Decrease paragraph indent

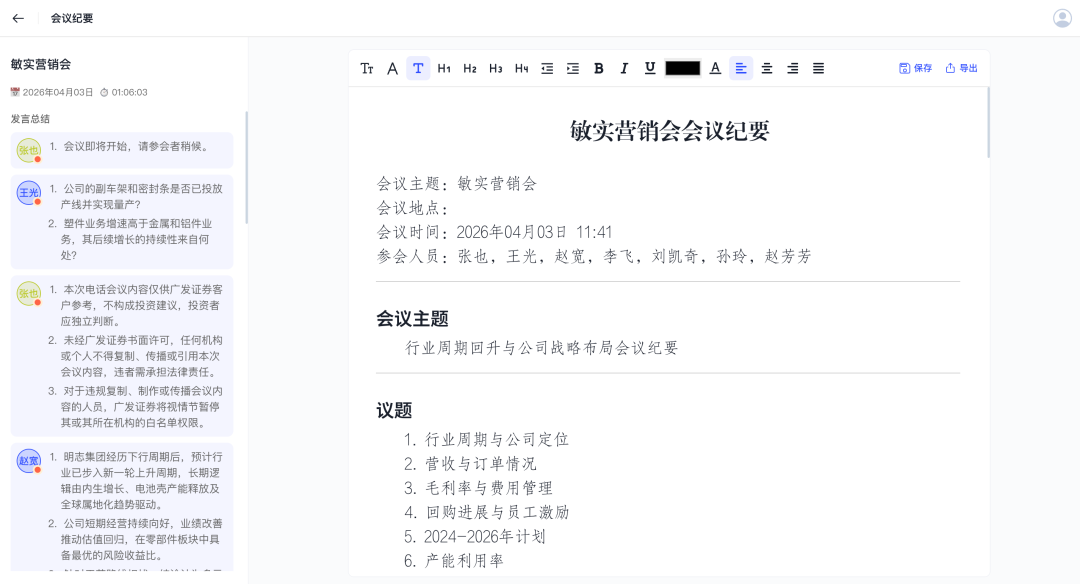point(547,68)
